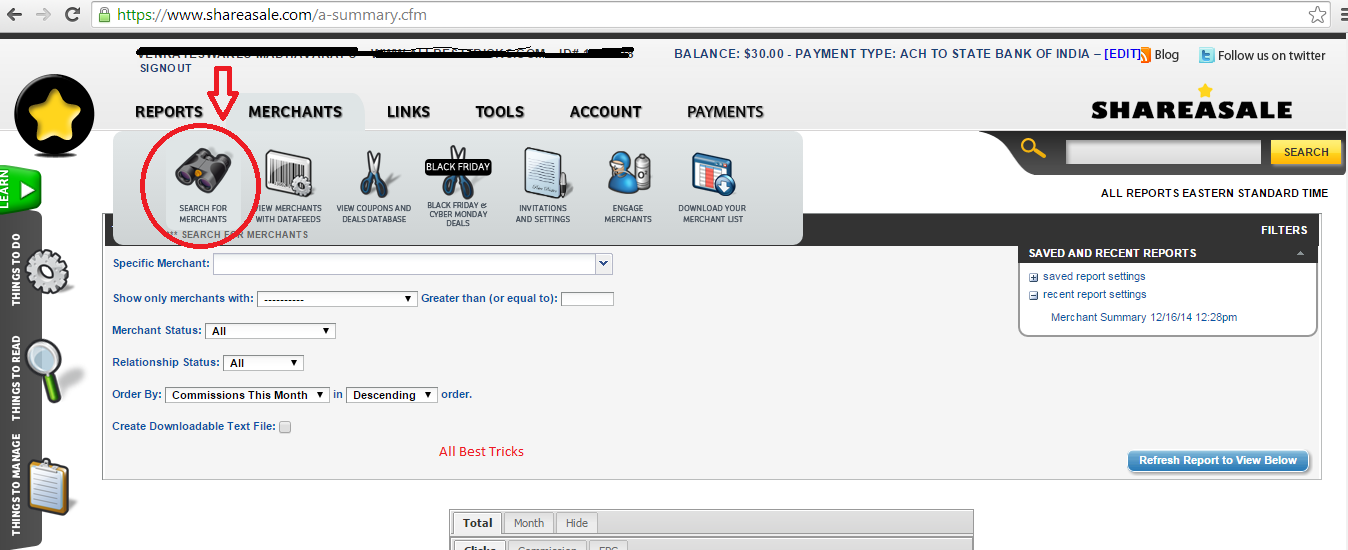Click the orange search magnifier icon
Image resolution: width=1348 pixels, height=550 pixels.
click(1033, 149)
